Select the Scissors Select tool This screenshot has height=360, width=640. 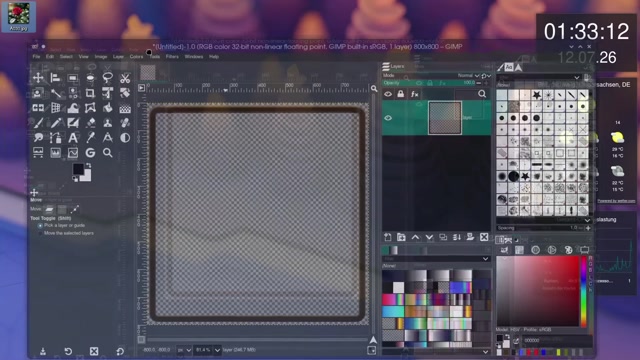coord(125,78)
